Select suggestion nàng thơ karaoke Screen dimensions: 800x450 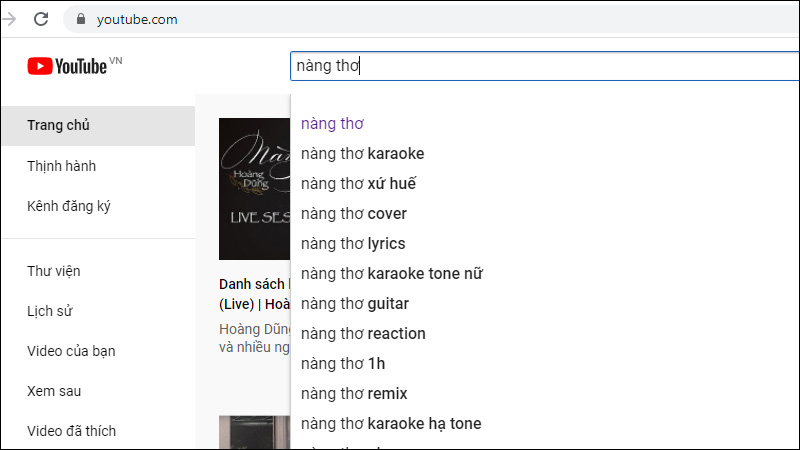pos(544,154)
